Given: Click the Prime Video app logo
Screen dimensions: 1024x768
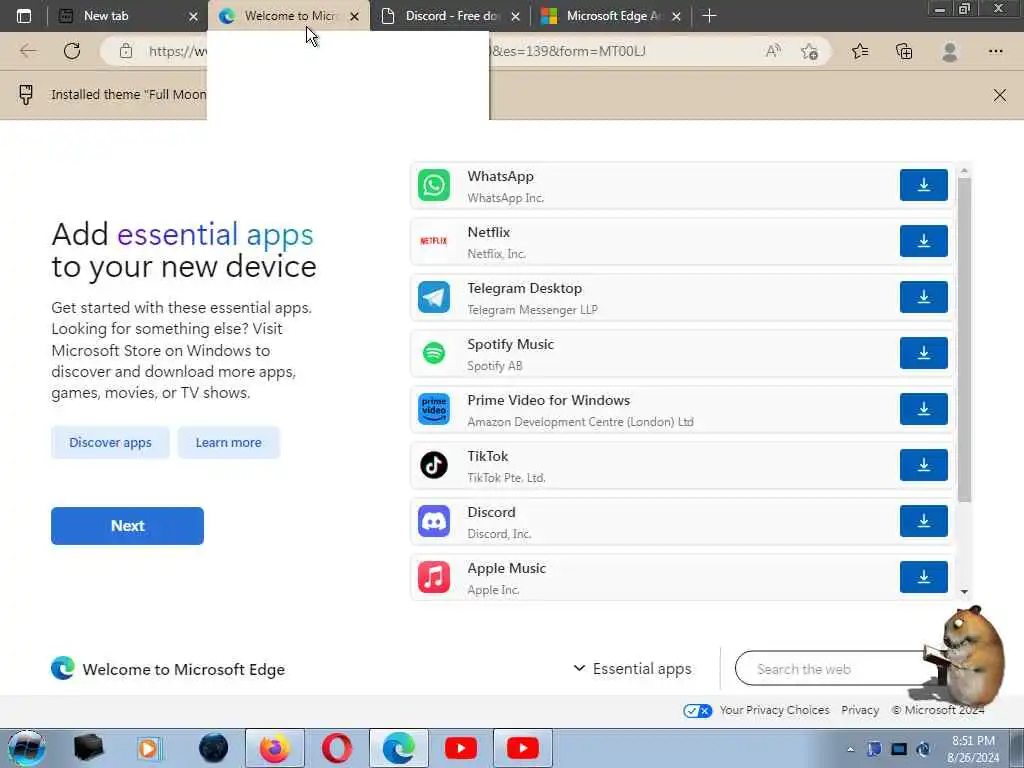Looking at the screenshot, I should click(434, 409).
